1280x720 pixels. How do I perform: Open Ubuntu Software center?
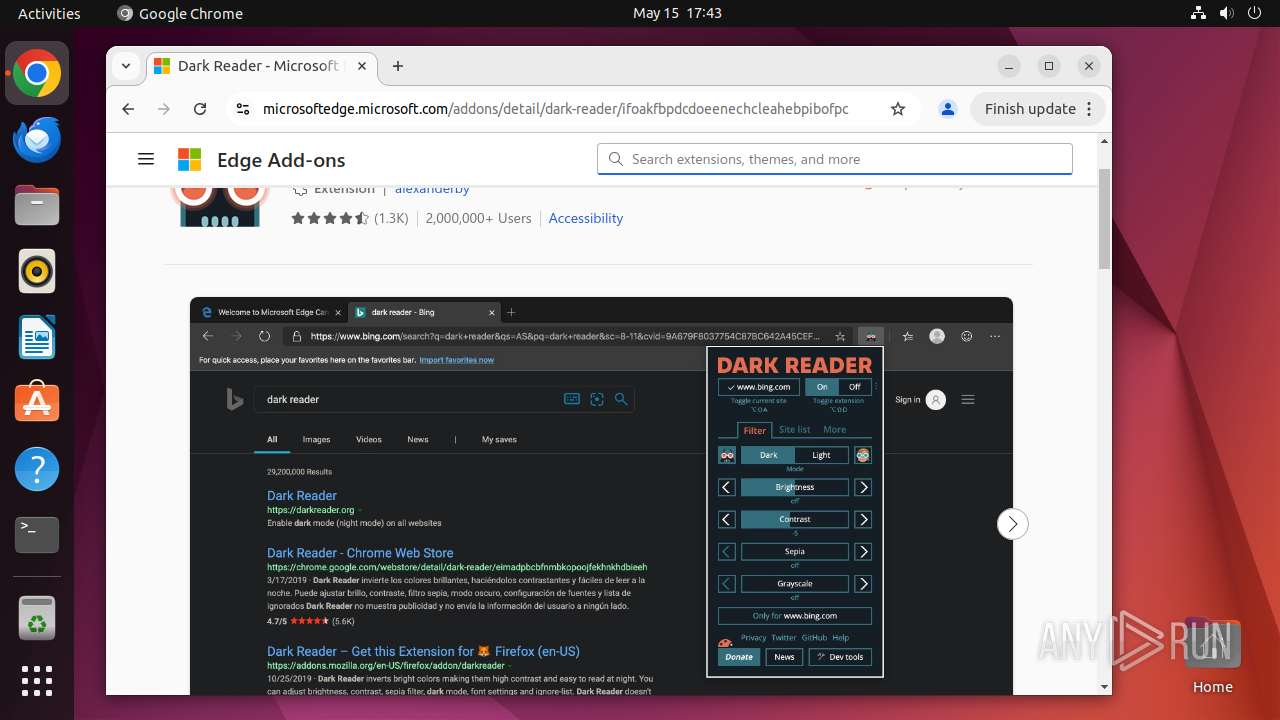click(37, 403)
